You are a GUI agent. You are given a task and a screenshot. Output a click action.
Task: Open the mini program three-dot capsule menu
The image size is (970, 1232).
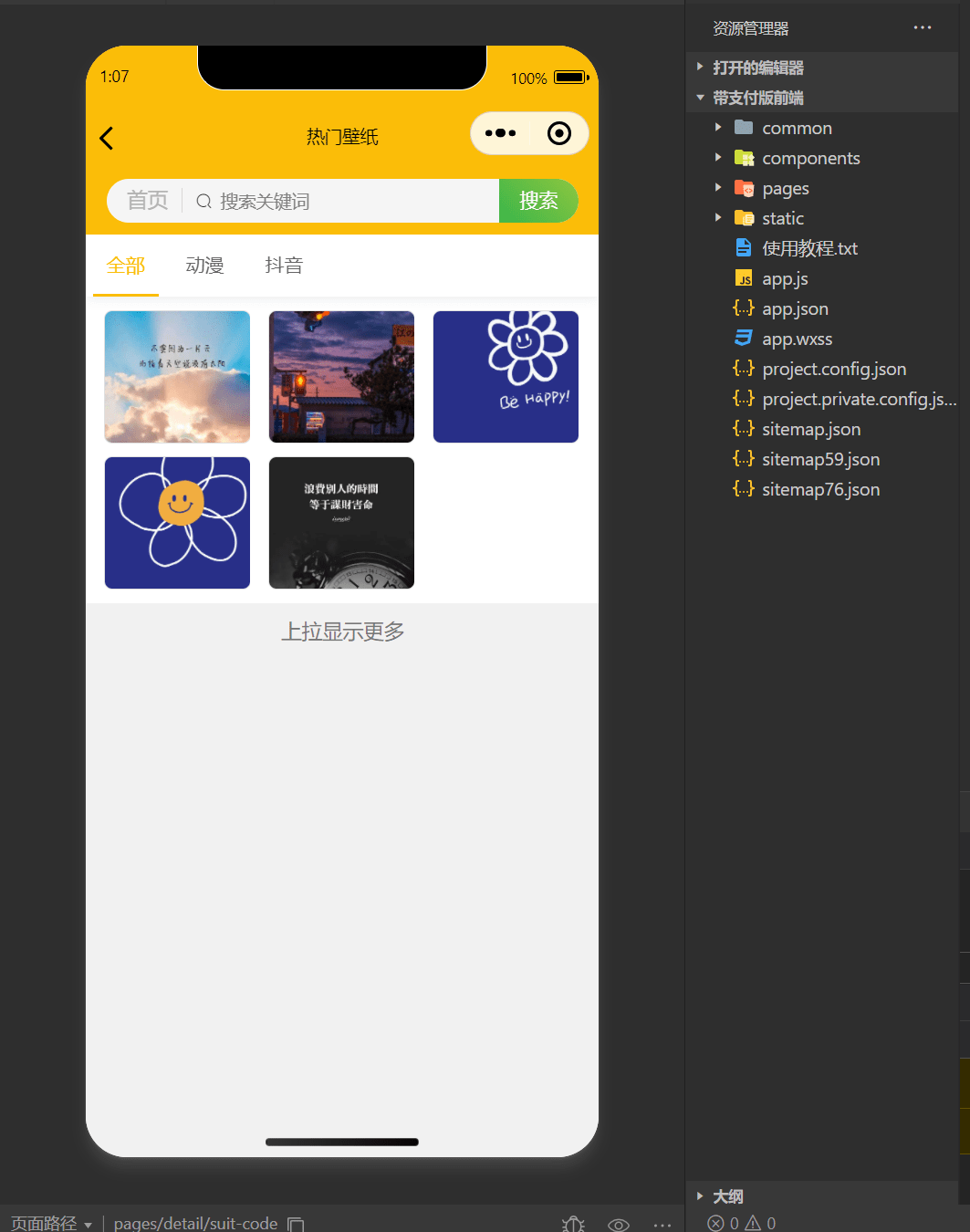click(500, 133)
